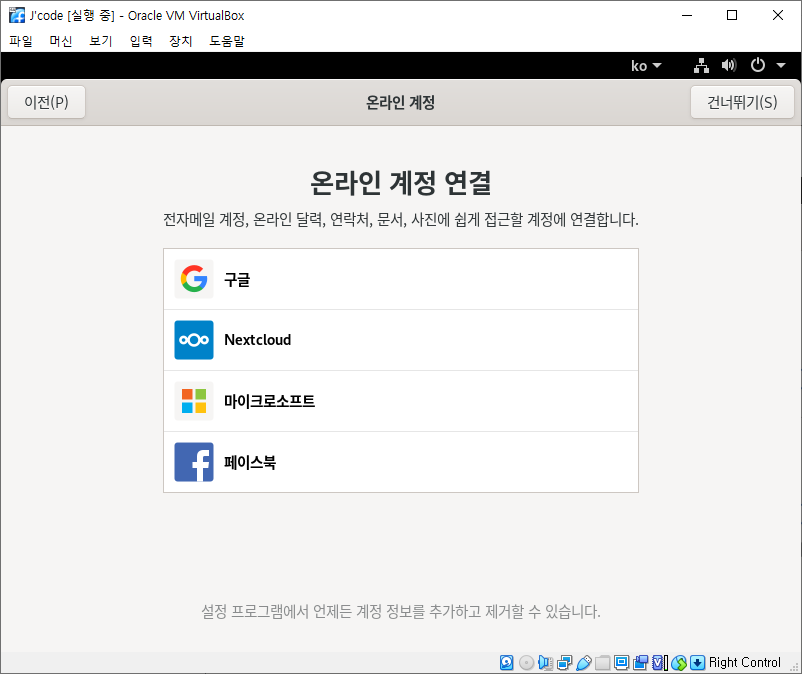Choose the 페이스북 account row
Viewport: 802px width, 674px height.
point(401,462)
